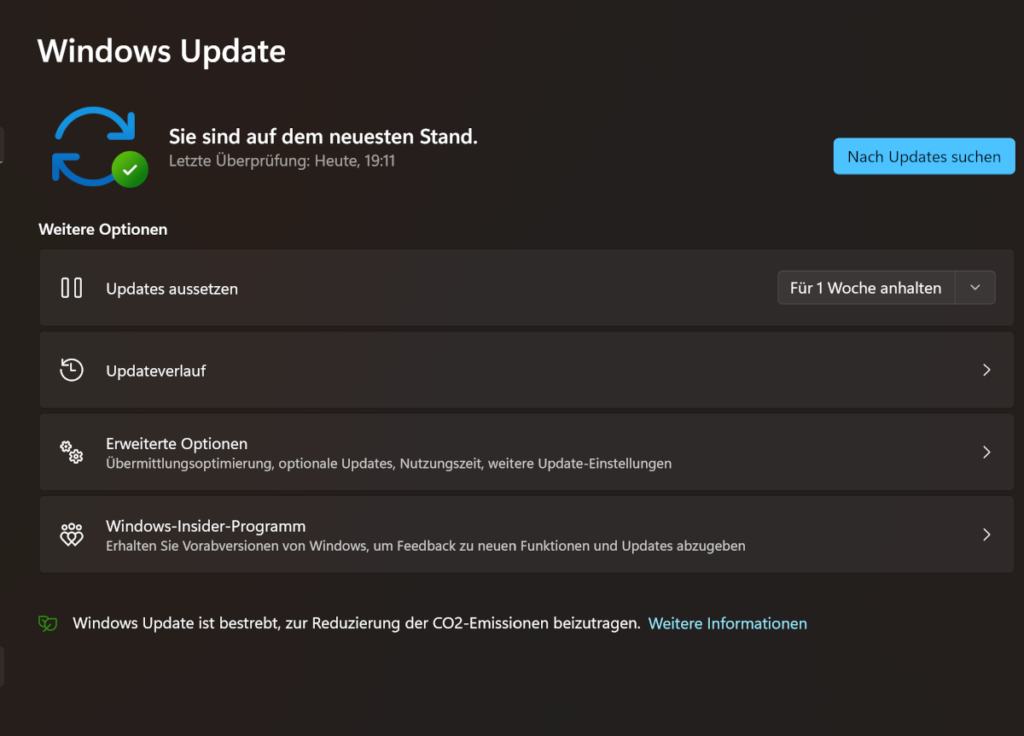
Task: Click the green leaf CO2 icon
Action: coord(48,623)
